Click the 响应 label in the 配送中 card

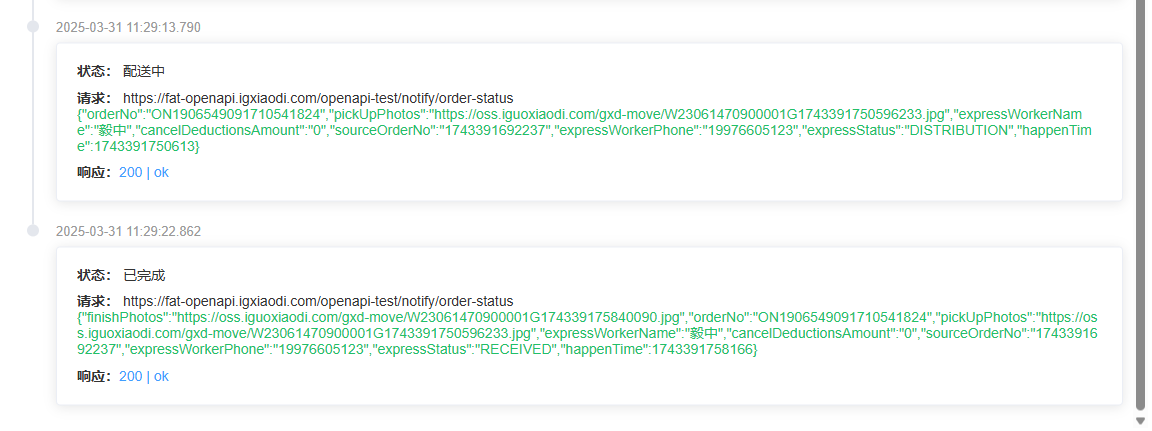[x=93, y=173]
